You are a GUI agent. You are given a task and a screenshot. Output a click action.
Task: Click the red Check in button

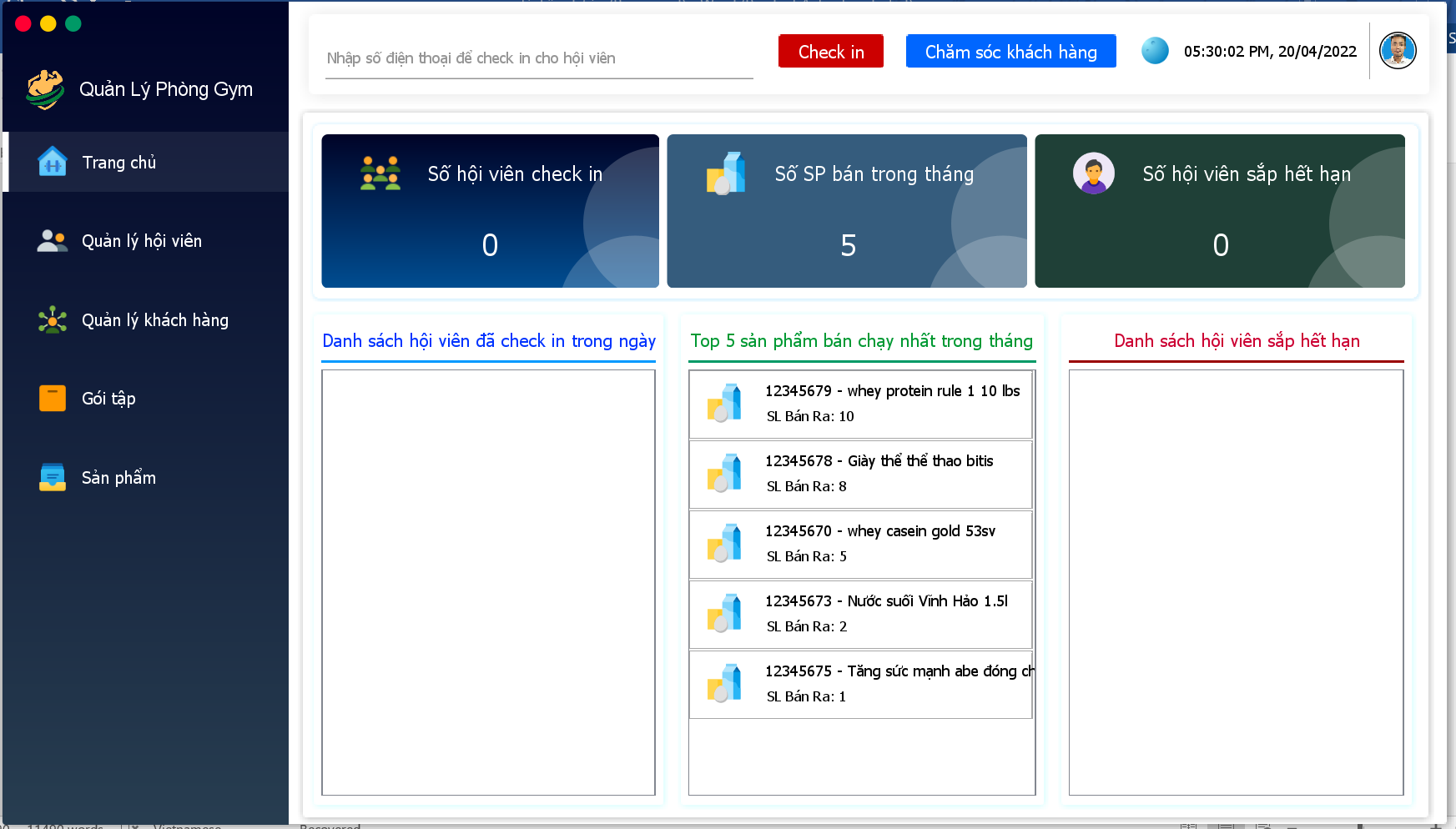(831, 52)
